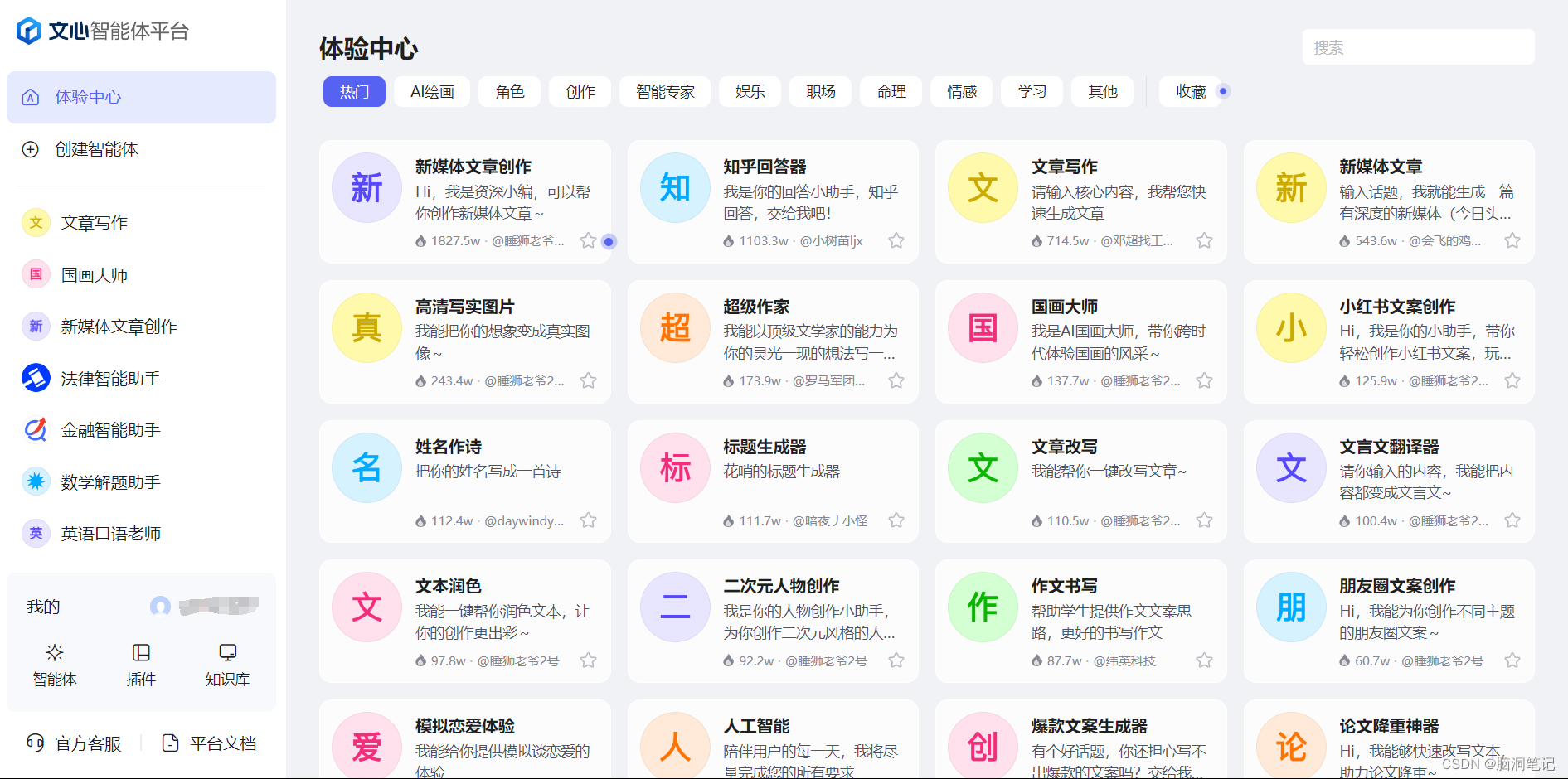Image resolution: width=1568 pixels, height=779 pixels.
Task: Open the 人工智能 card title
Action: pos(756,726)
